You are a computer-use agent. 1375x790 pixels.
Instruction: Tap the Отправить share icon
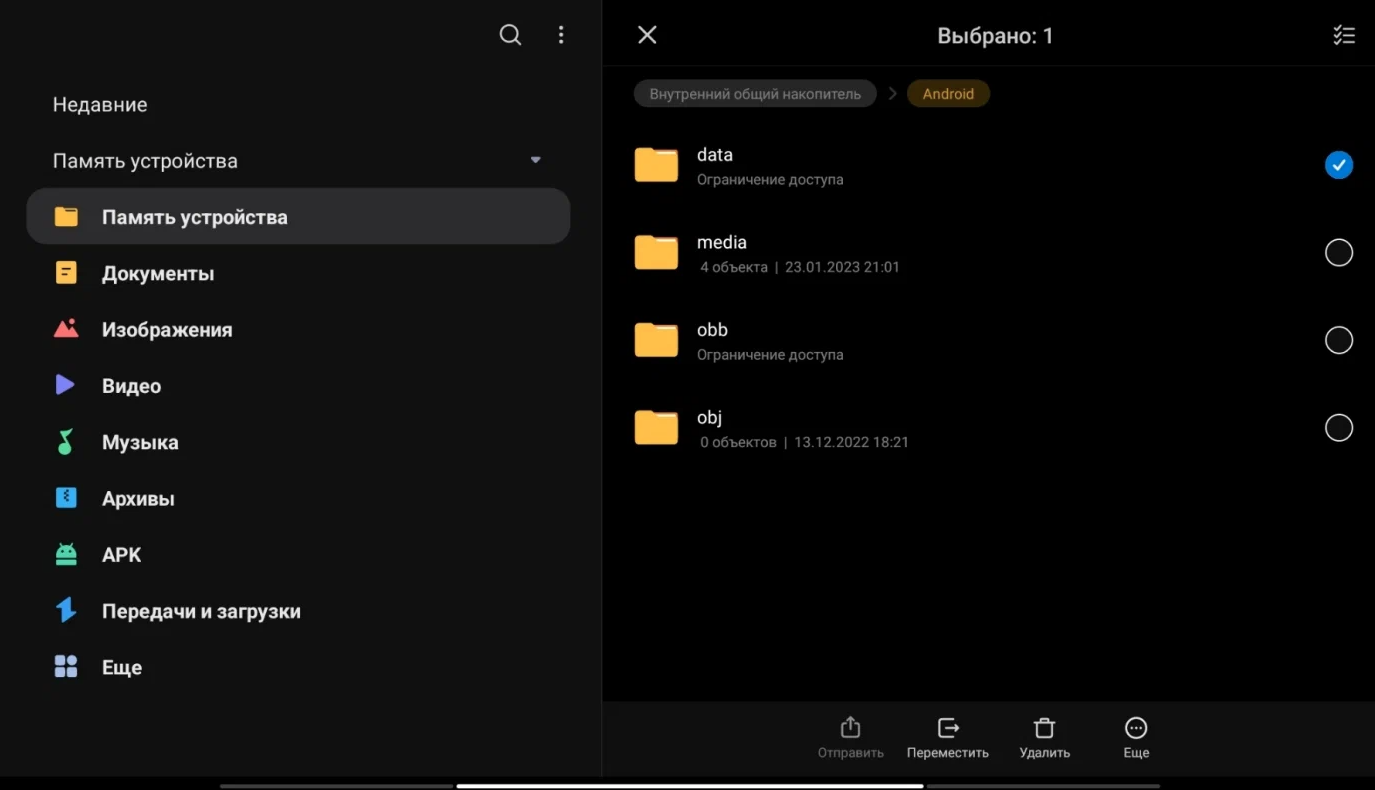[x=850, y=727]
